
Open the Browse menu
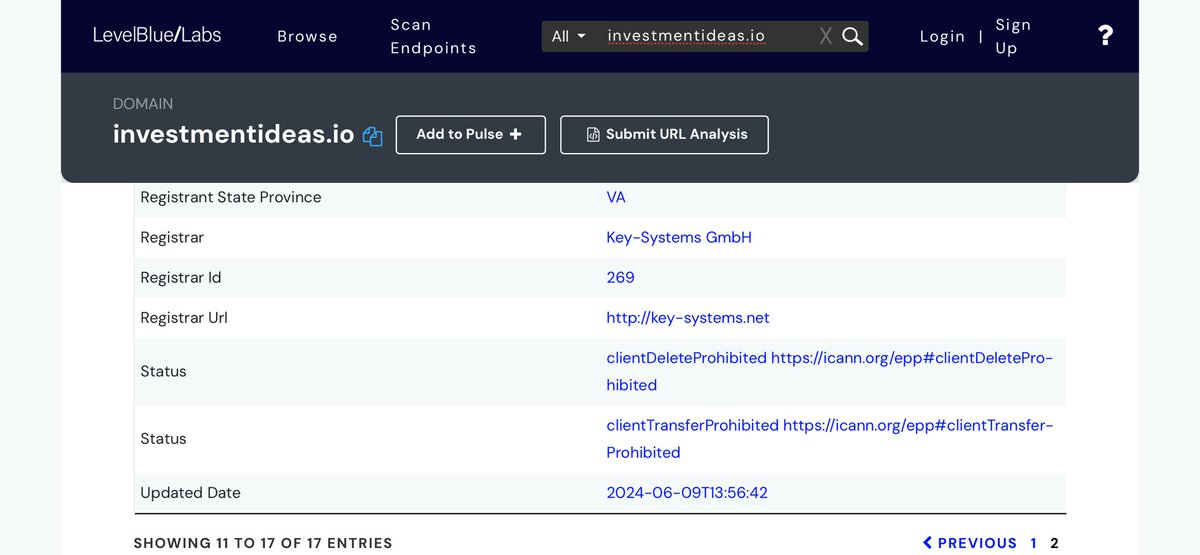307,37
